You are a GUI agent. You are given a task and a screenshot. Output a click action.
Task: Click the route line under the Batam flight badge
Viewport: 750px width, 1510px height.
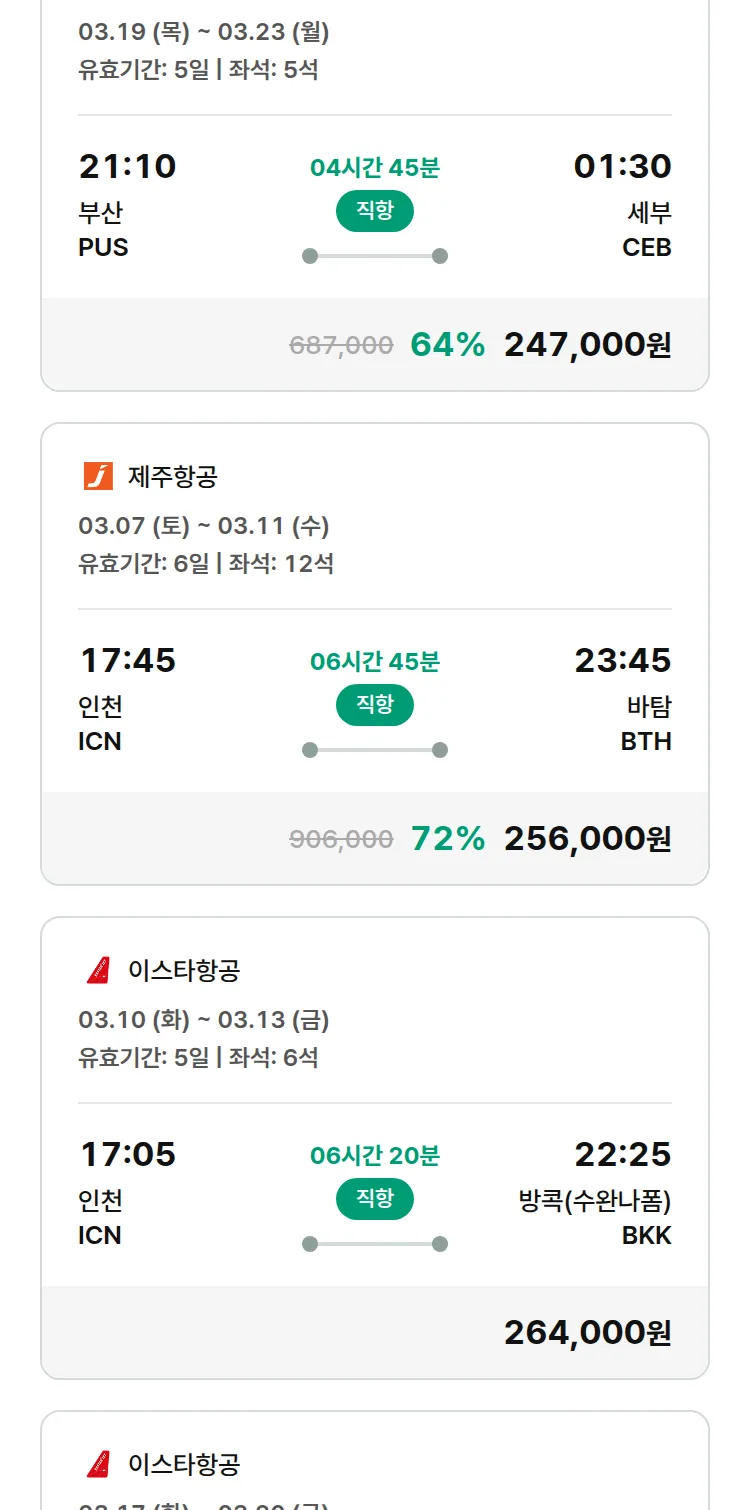click(375, 750)
